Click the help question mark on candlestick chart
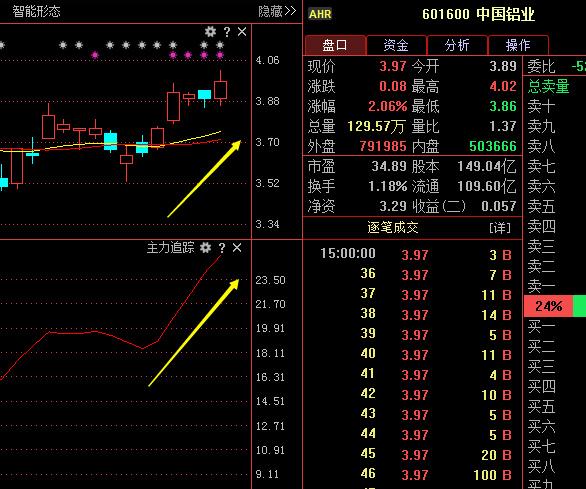The height and width of the screenshot is (489, 586). tap(227, 32)
